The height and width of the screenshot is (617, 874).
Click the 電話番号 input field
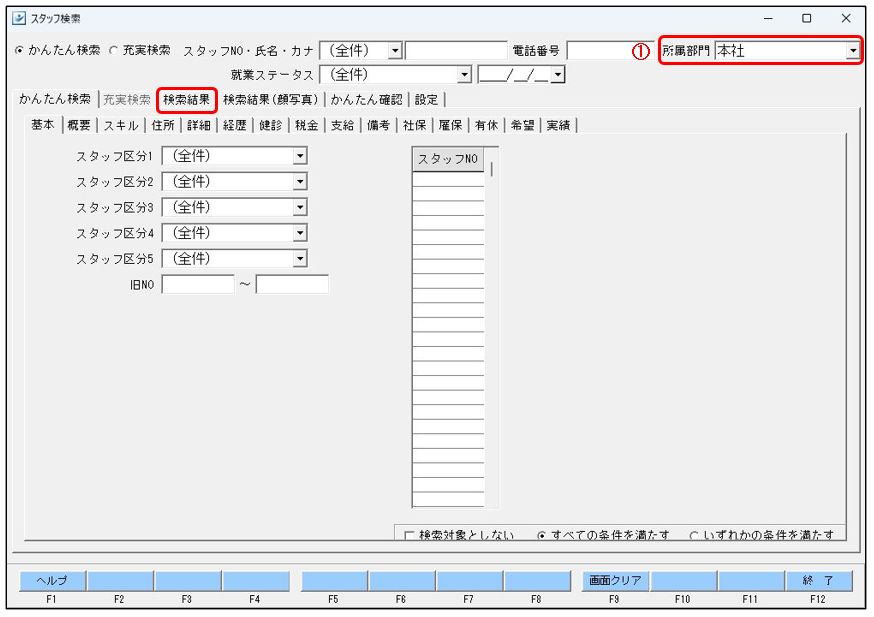608,51
